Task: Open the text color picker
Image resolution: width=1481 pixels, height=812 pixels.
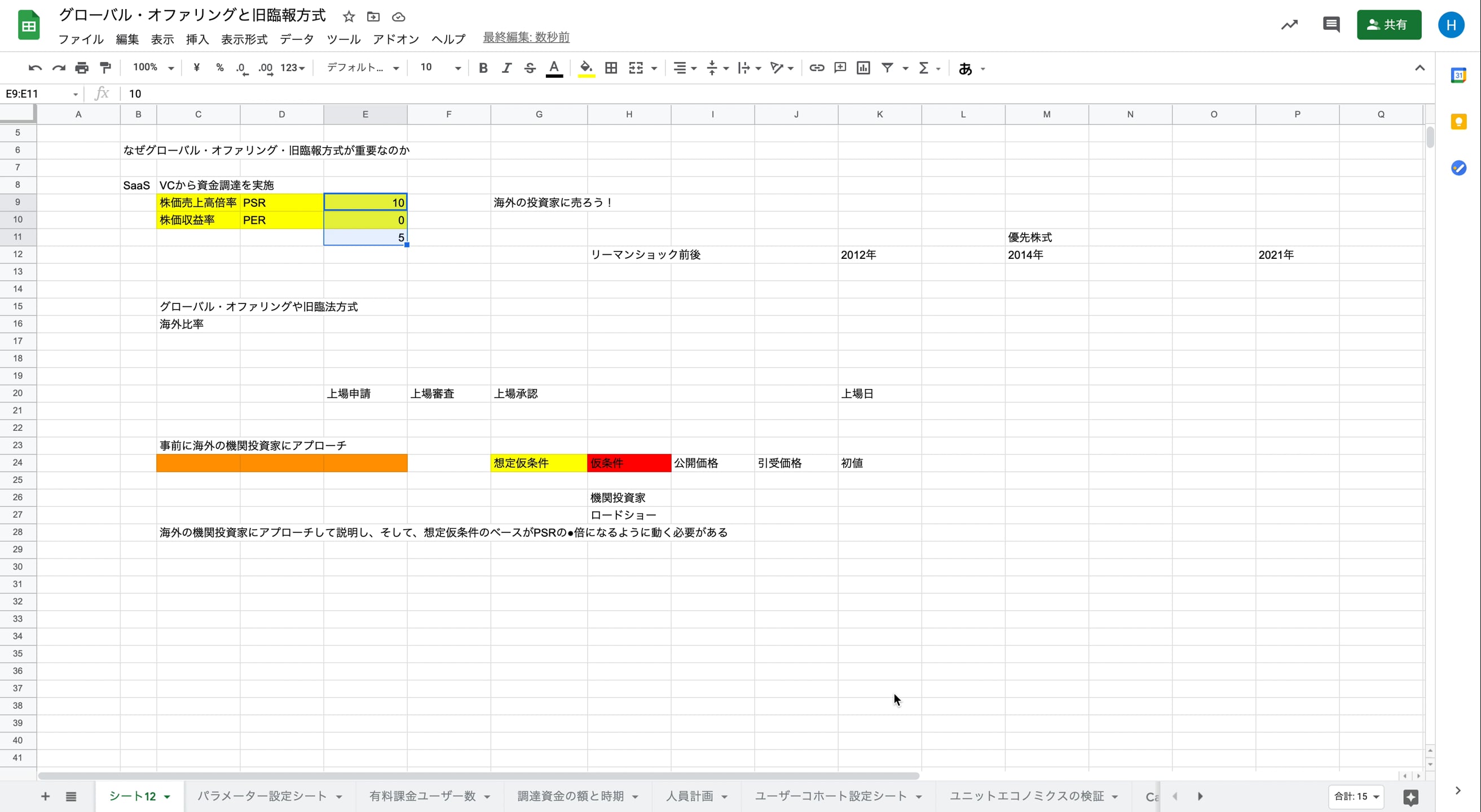Action: coord(554,67)
